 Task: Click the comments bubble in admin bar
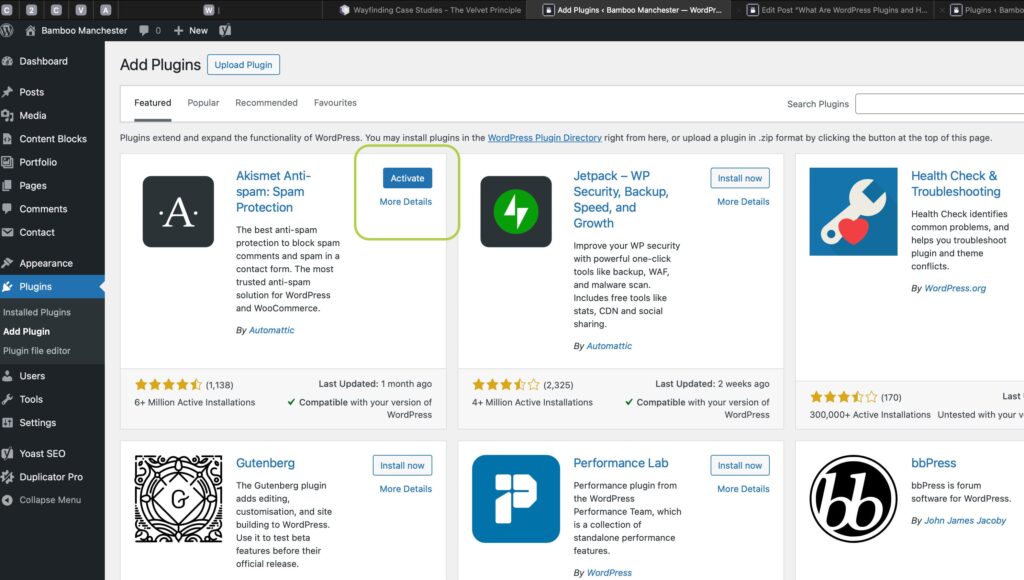pos(150,30)
